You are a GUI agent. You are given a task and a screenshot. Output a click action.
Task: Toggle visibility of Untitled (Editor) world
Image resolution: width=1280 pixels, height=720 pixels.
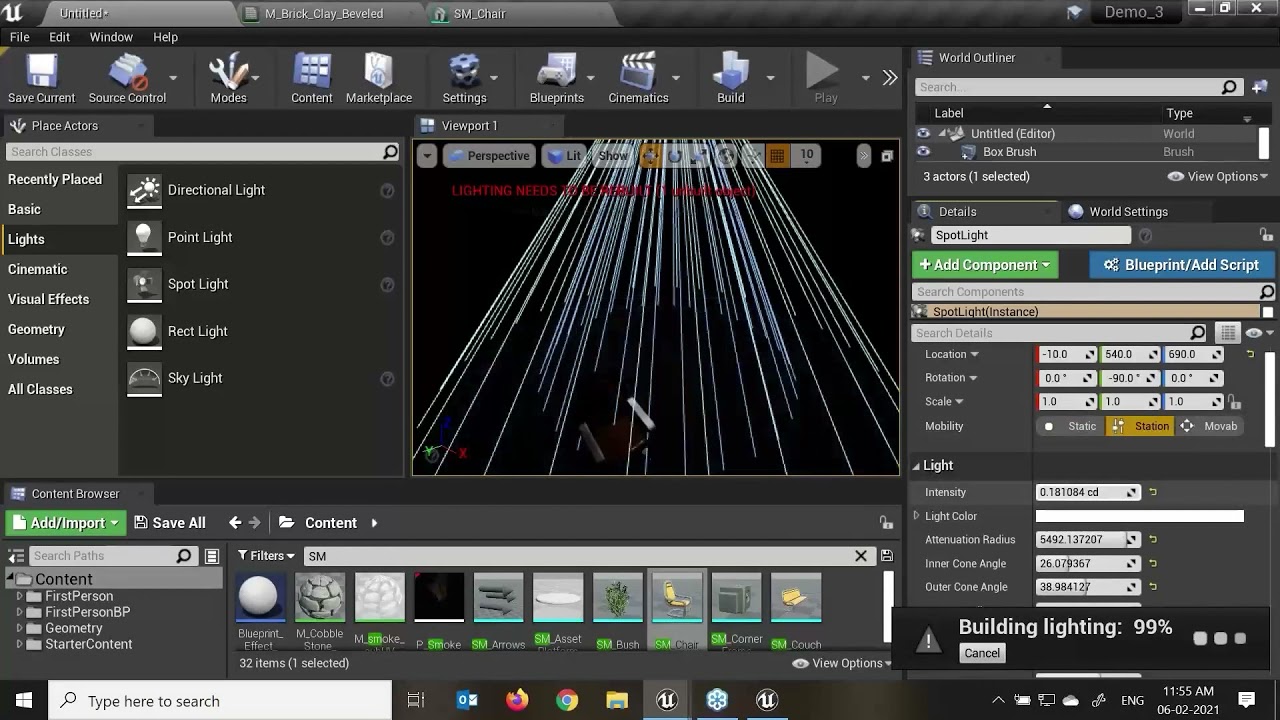point(923,133)
